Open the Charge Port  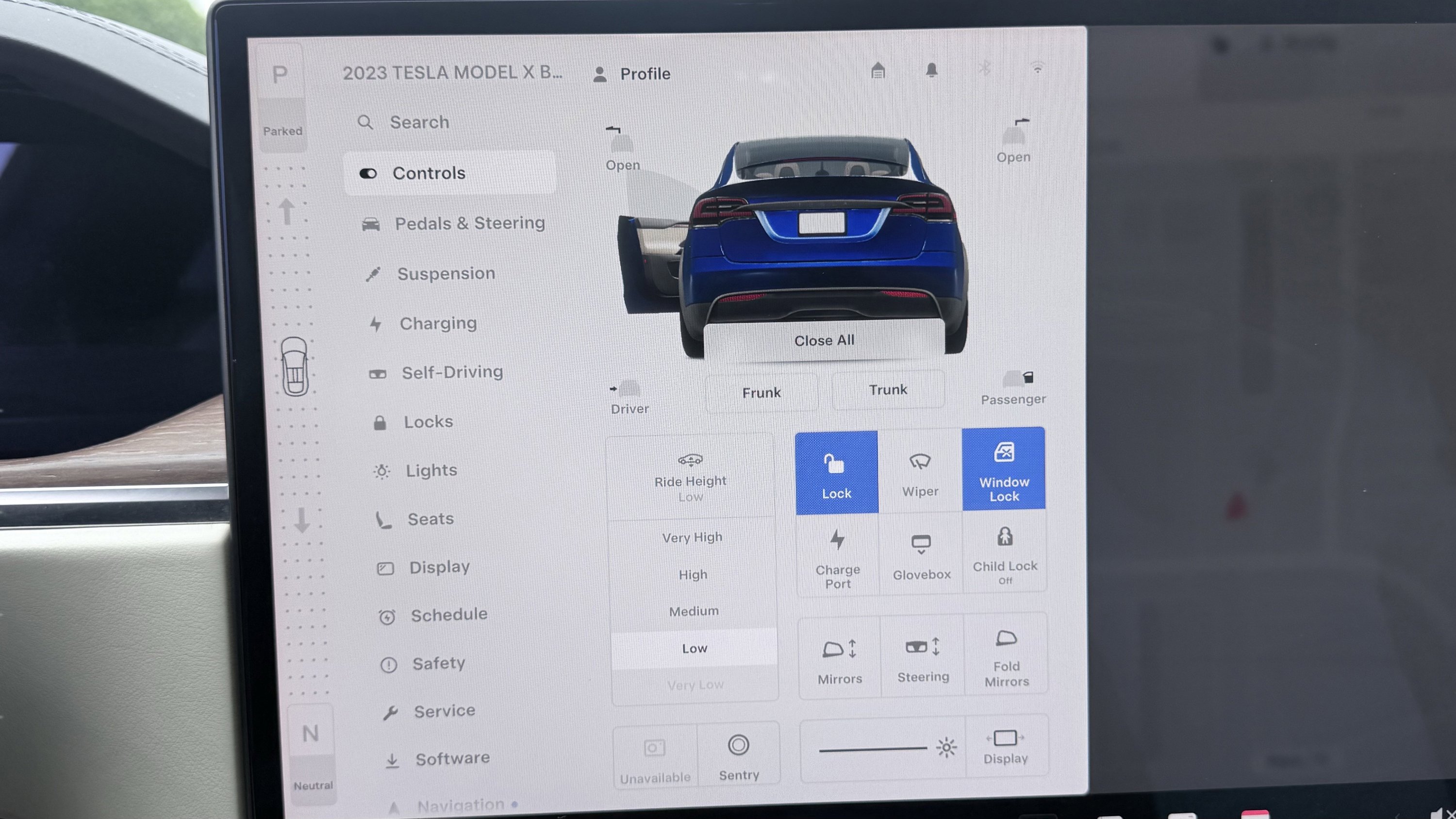(838, 555)
